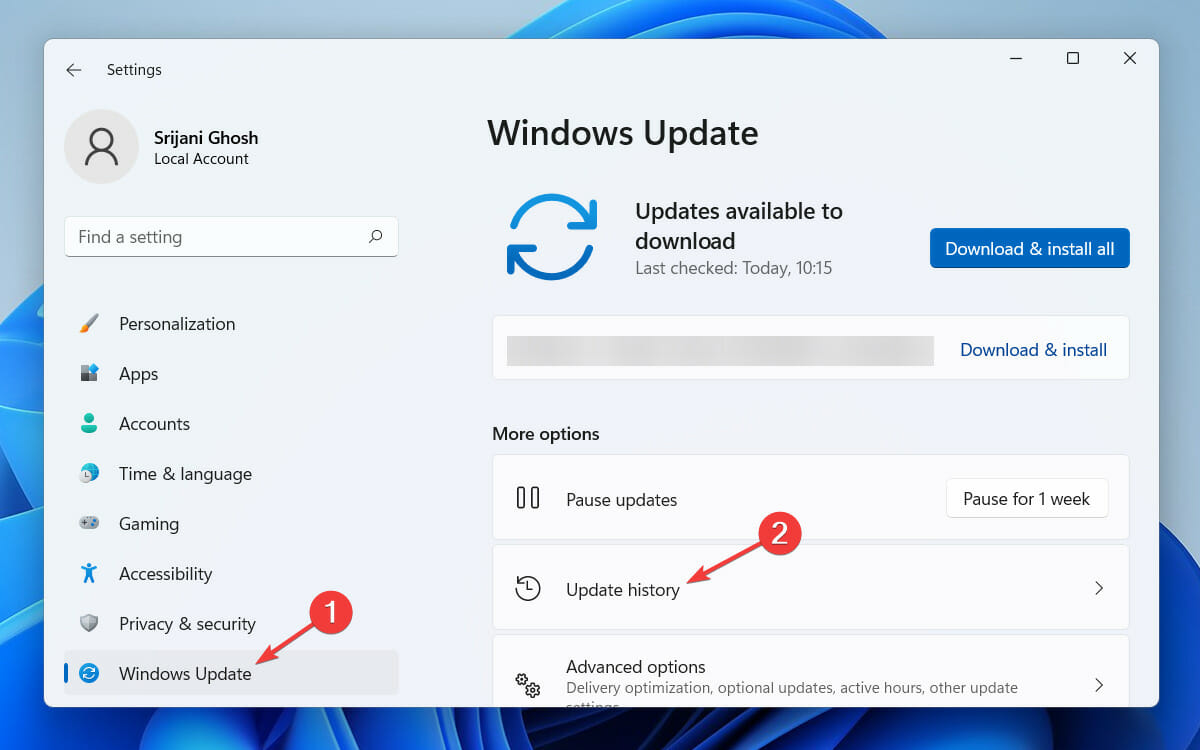Viewport: 1200px width, 750px height.
Task: Go to Time & language settings
Action: (x=231, y=474)
